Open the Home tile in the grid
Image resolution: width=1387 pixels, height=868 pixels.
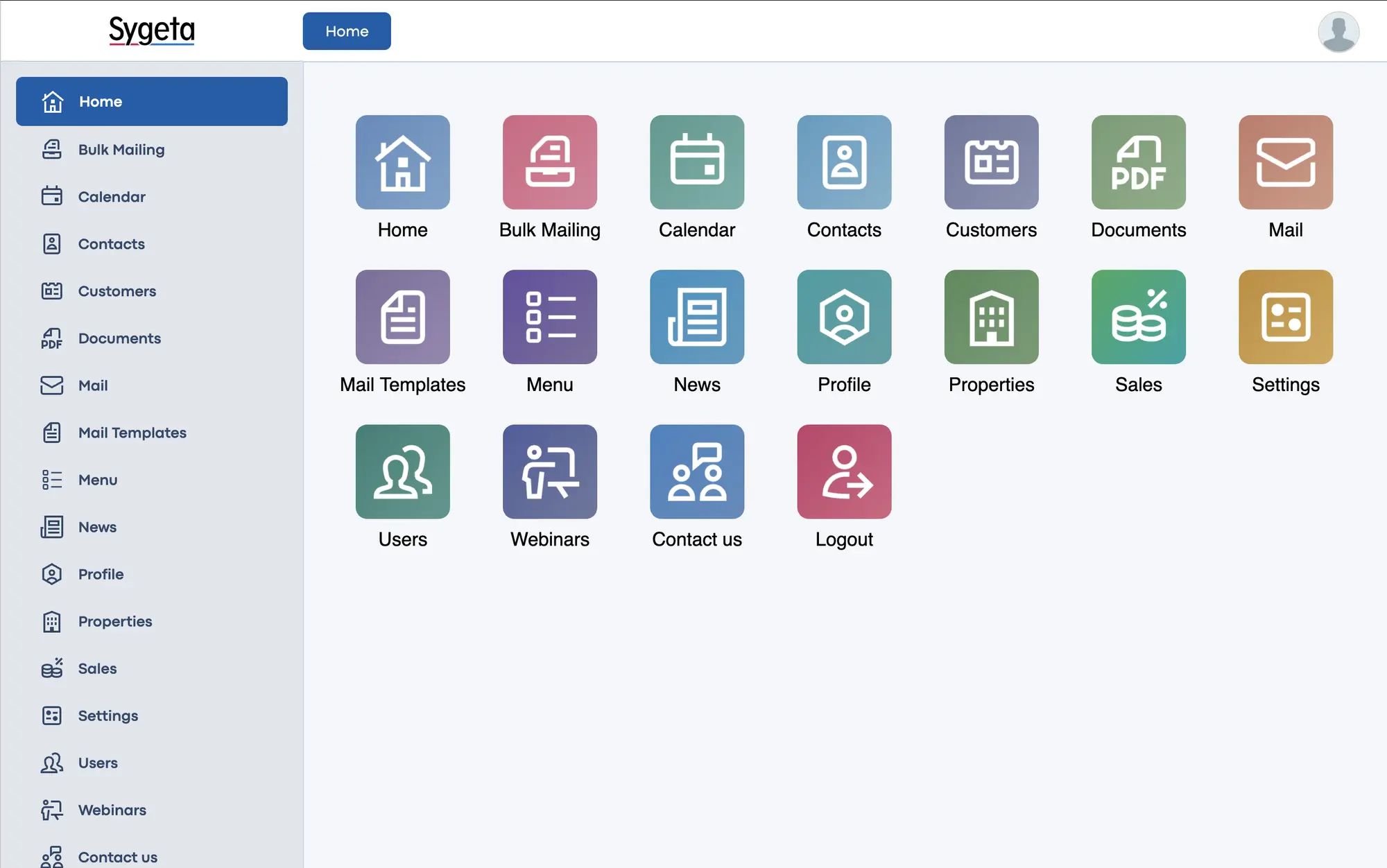(402, 162)
